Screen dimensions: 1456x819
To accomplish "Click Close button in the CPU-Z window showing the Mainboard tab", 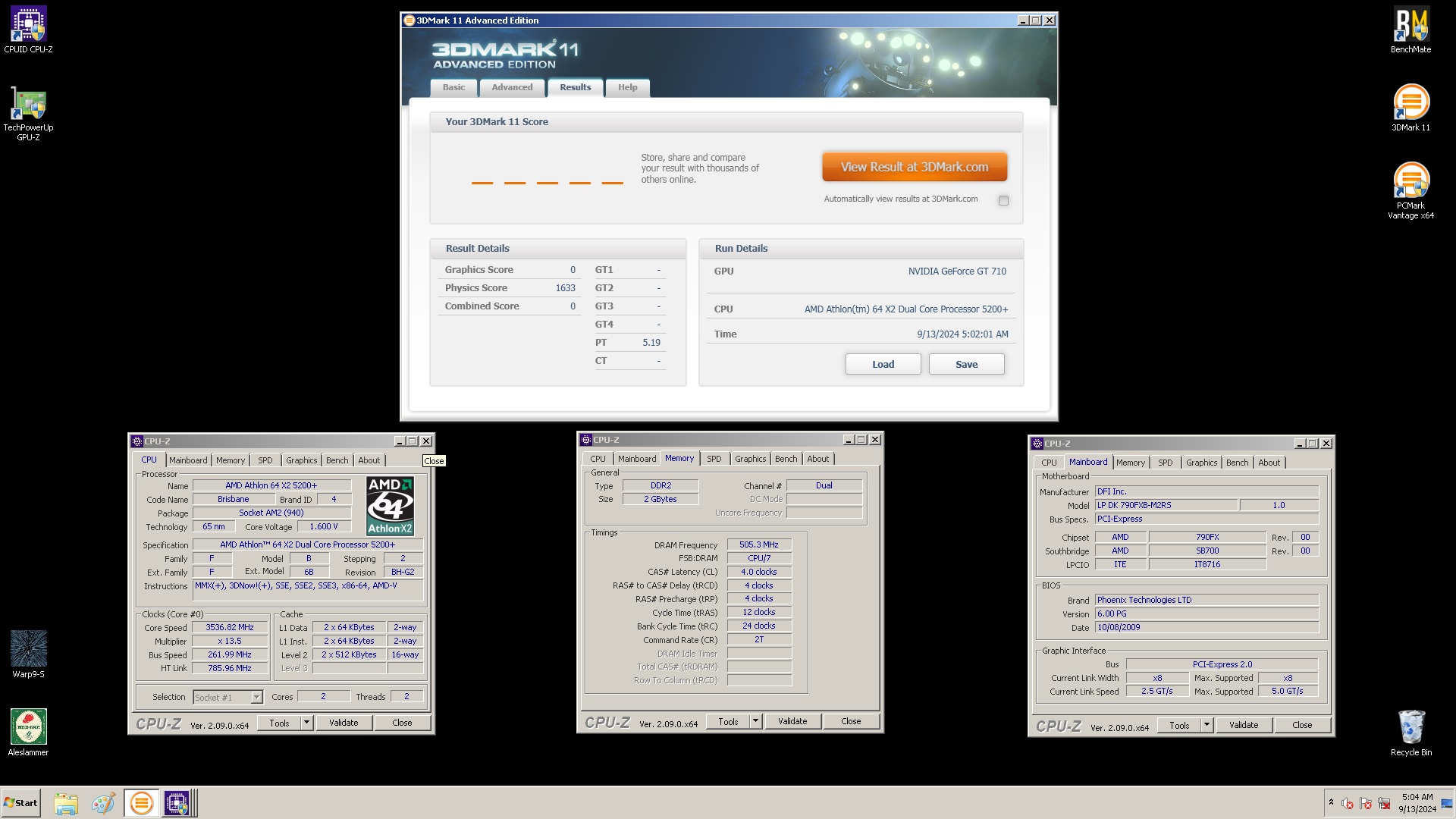I will click(x=1302, y=725).
